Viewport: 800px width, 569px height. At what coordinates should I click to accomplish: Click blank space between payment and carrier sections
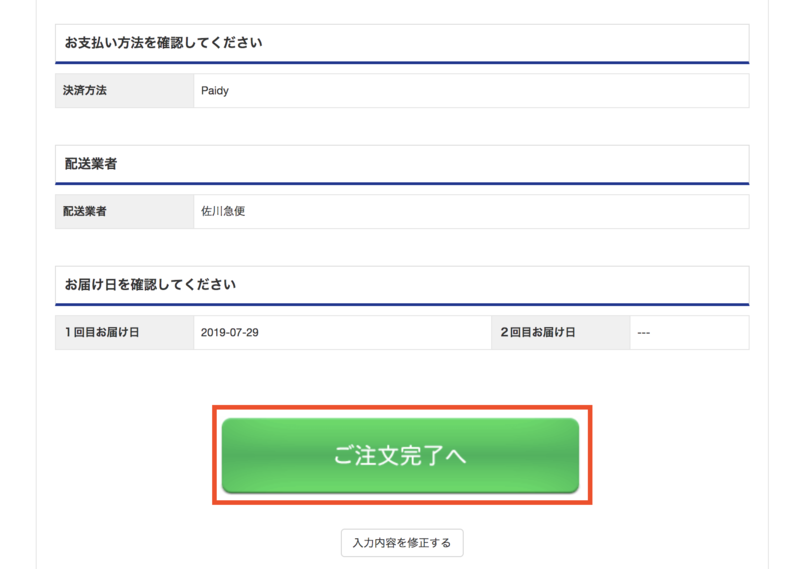[402, 126]
